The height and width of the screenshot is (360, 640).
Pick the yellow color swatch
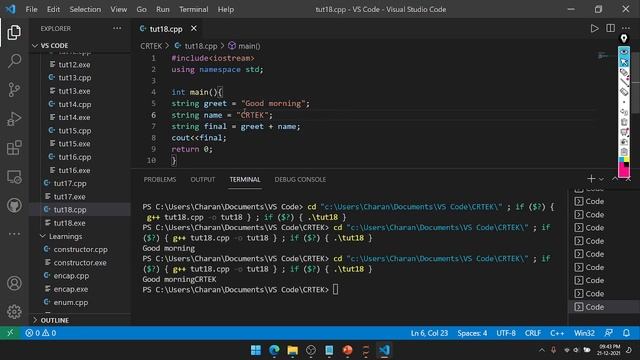[x=626, y=160]
